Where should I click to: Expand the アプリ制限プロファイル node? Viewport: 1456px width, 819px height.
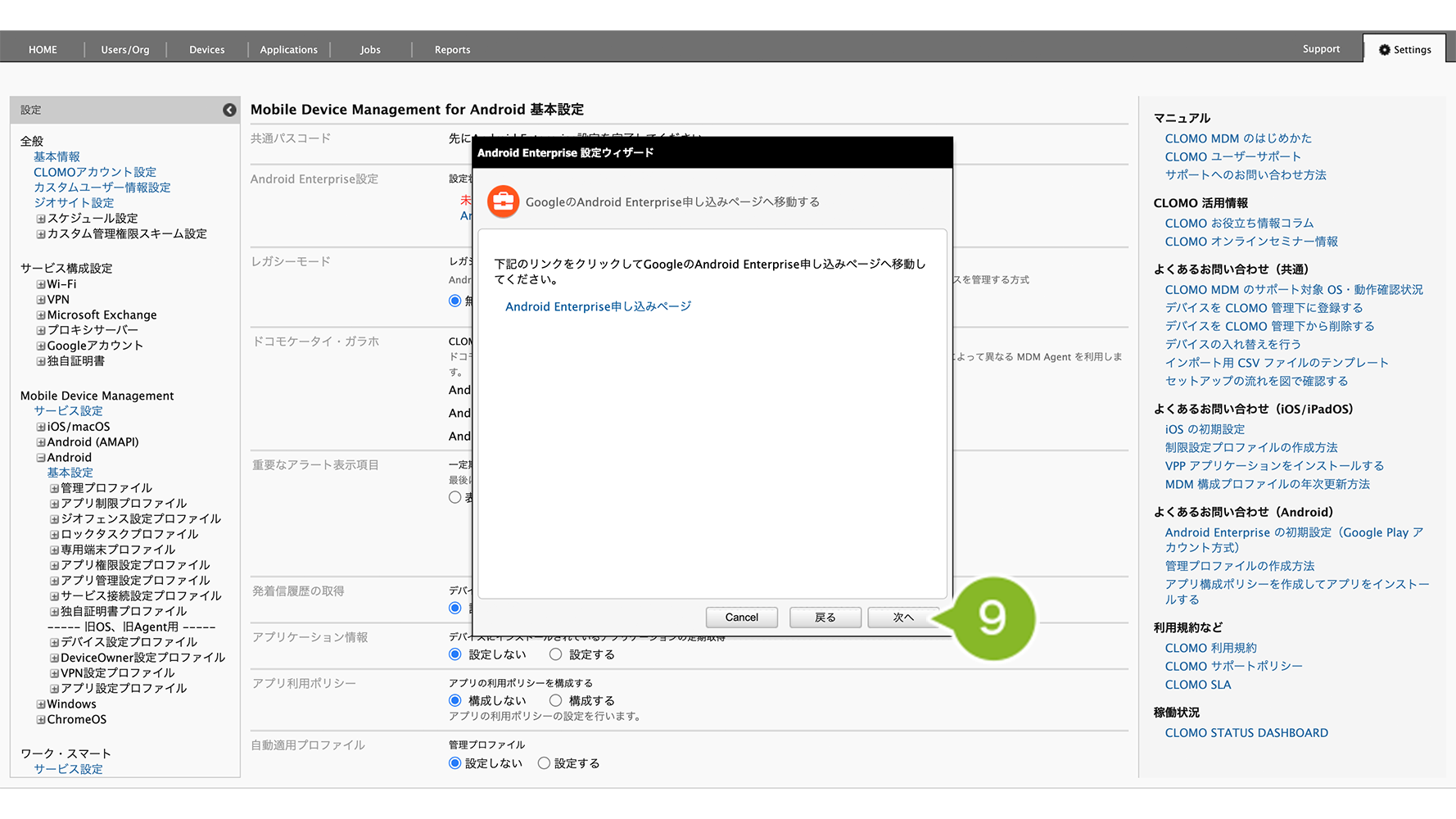pyautogui.click(x=55, y=504)
